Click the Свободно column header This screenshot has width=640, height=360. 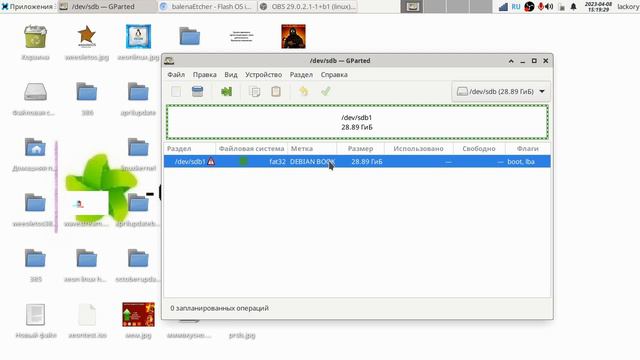(479, 149)
